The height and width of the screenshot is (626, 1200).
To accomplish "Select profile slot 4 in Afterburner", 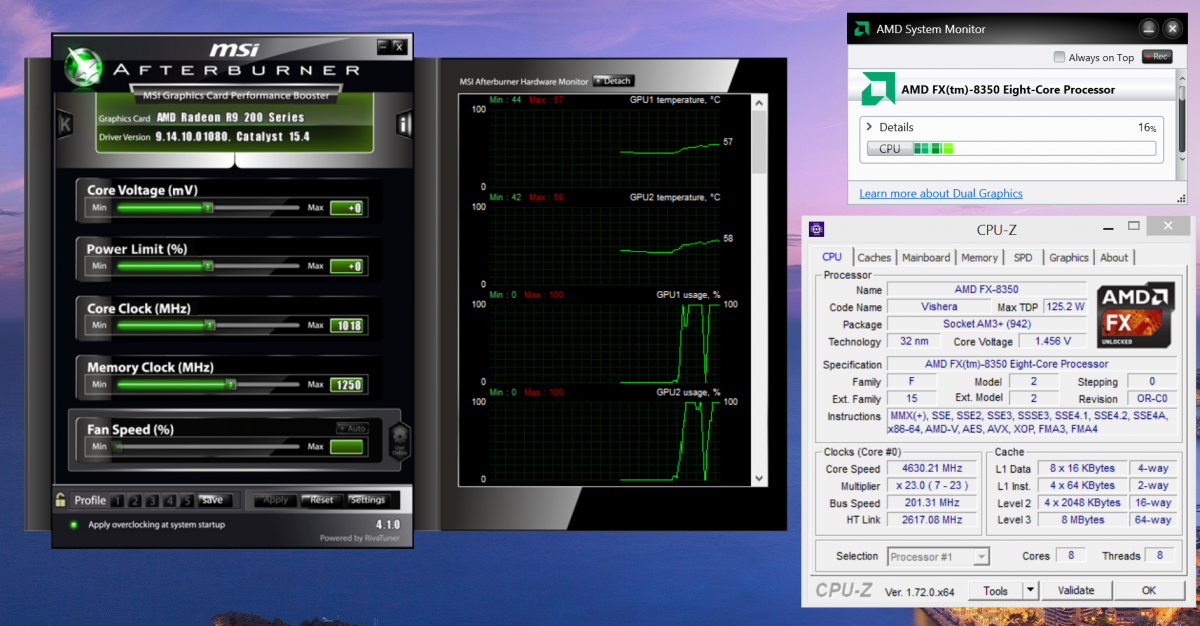I will click(x=169, y=500).
